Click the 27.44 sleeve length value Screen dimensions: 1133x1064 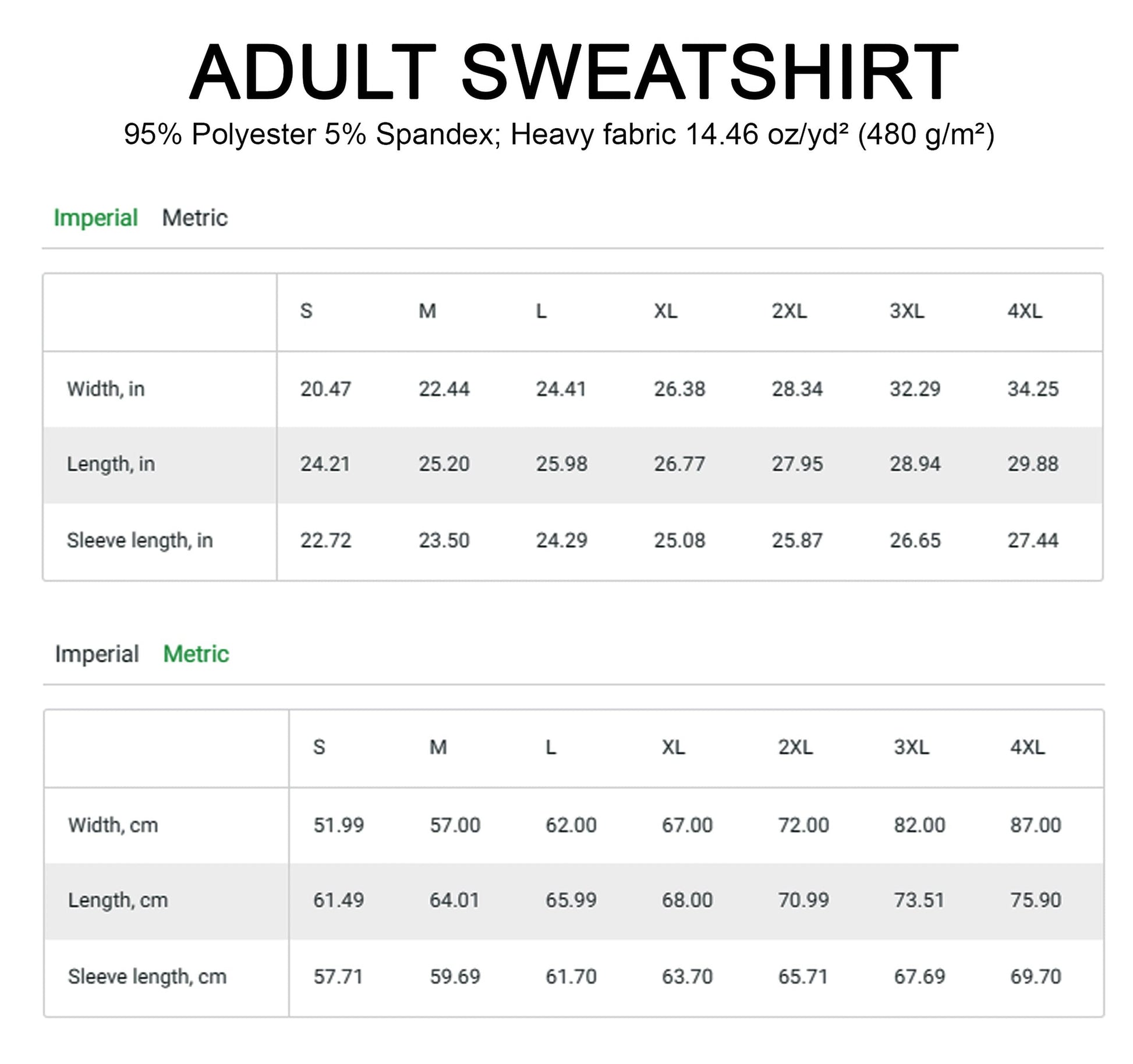pyautogui.click(x=1033, y=540)
